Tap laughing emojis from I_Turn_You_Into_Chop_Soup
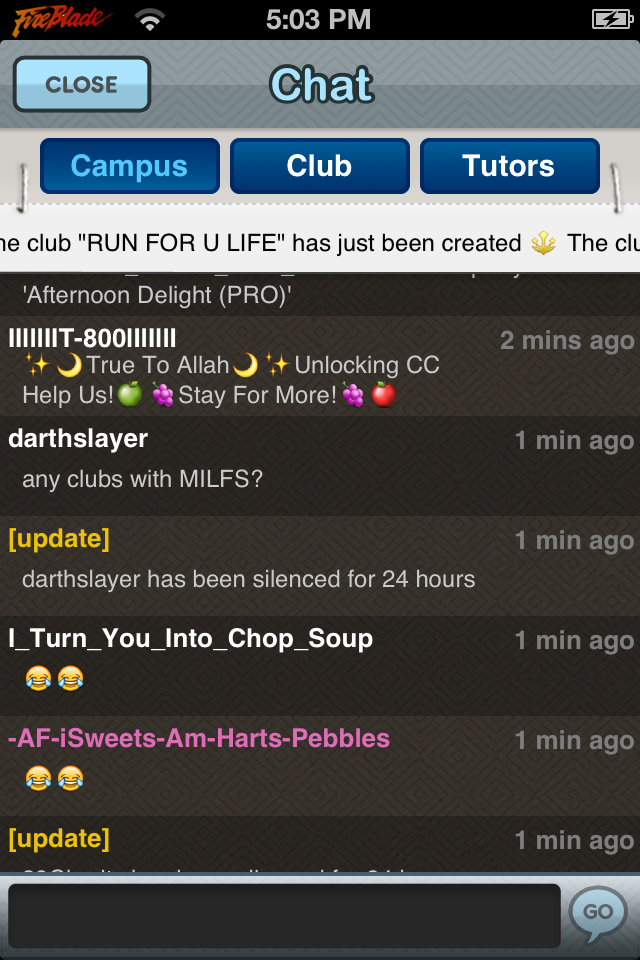 pyautogui.click(x=55, y=678)
